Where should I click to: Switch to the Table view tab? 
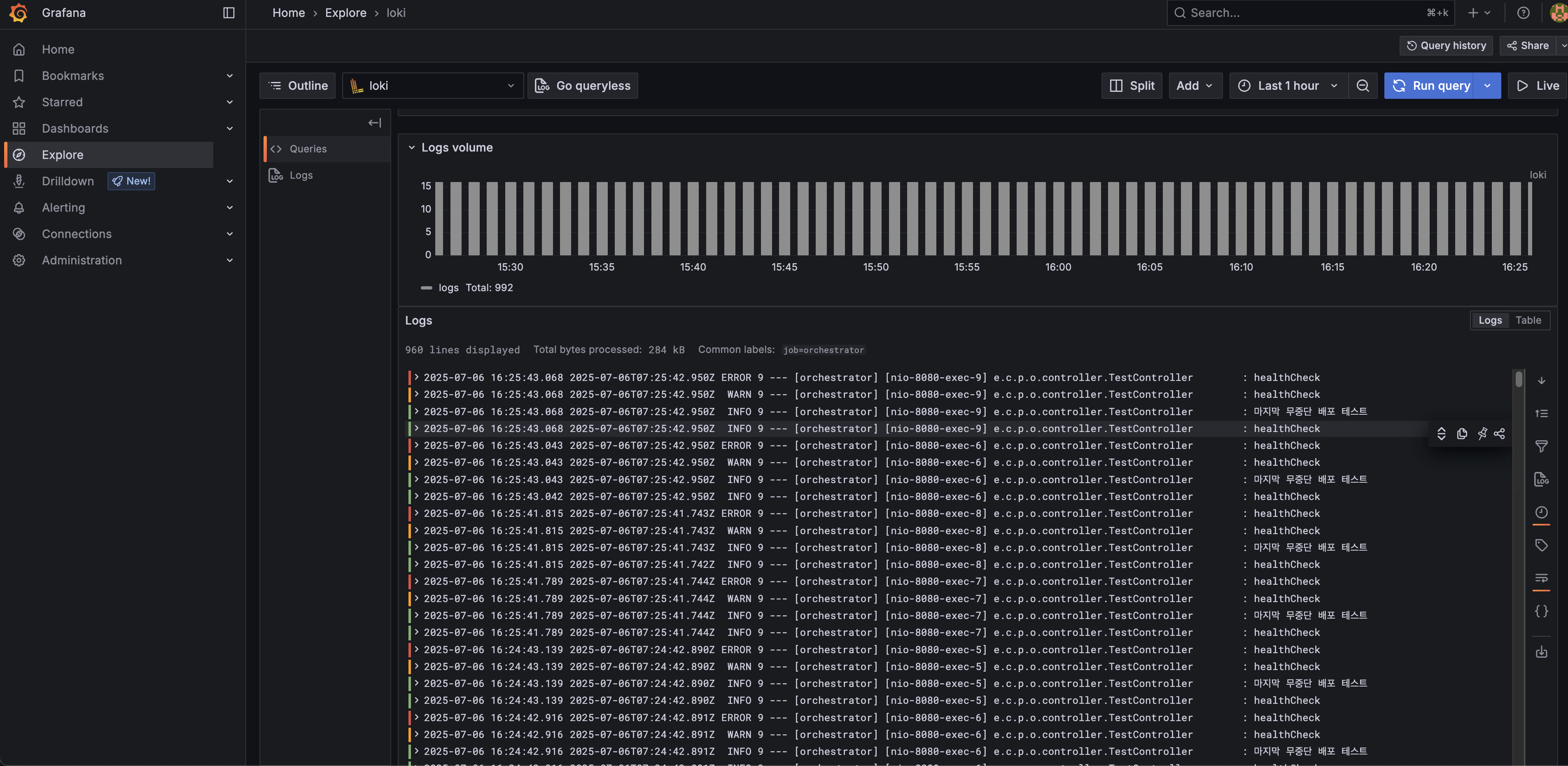click(x=1528, y=320)
